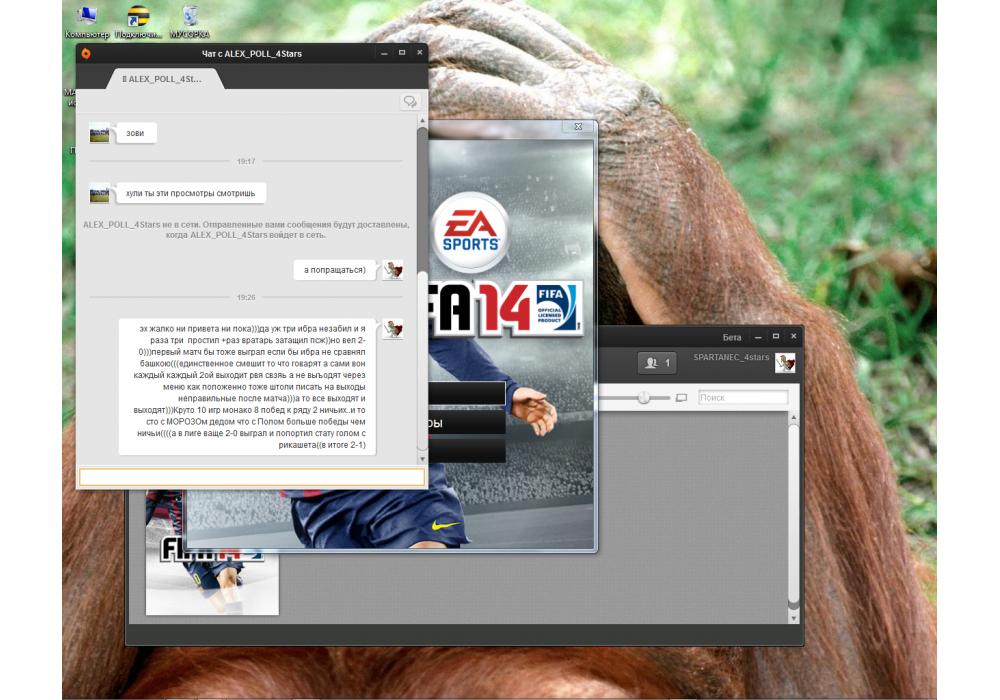Close the FIFA 14 launcher window
1000x700 pixels.
pyautogui.click(x=576, y=127)
